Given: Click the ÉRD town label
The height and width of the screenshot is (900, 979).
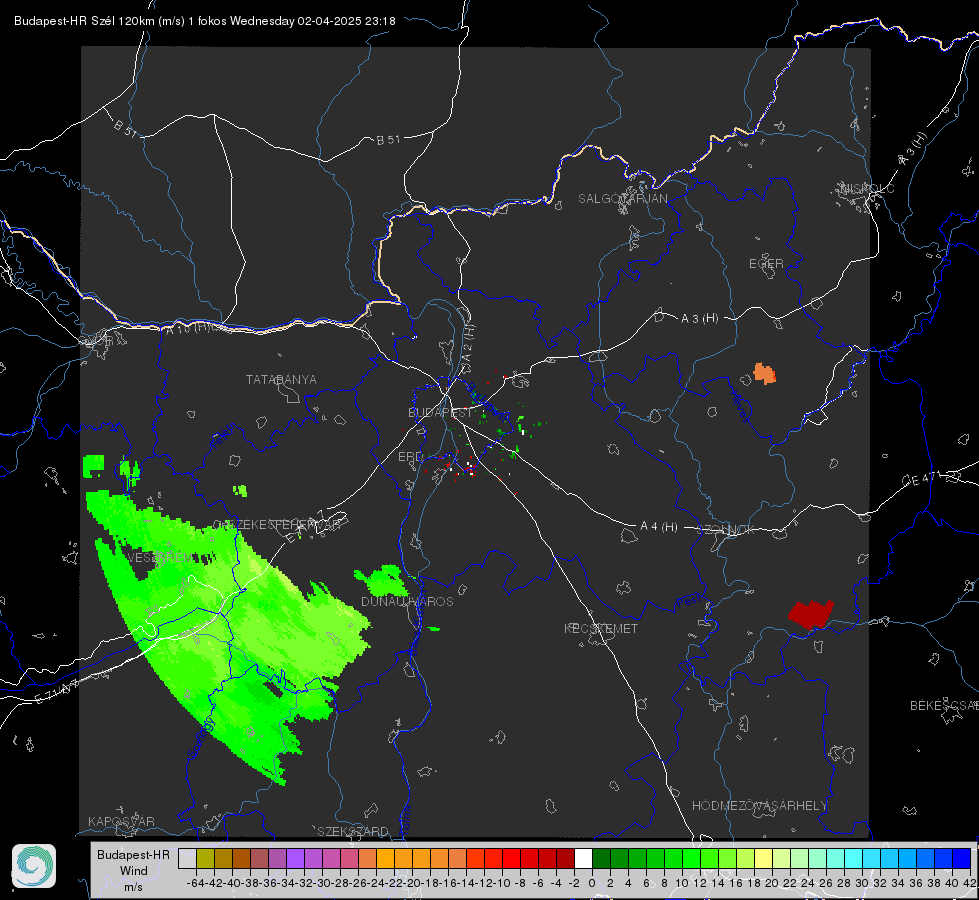Looking at the screenshot, I should [410, 457].
